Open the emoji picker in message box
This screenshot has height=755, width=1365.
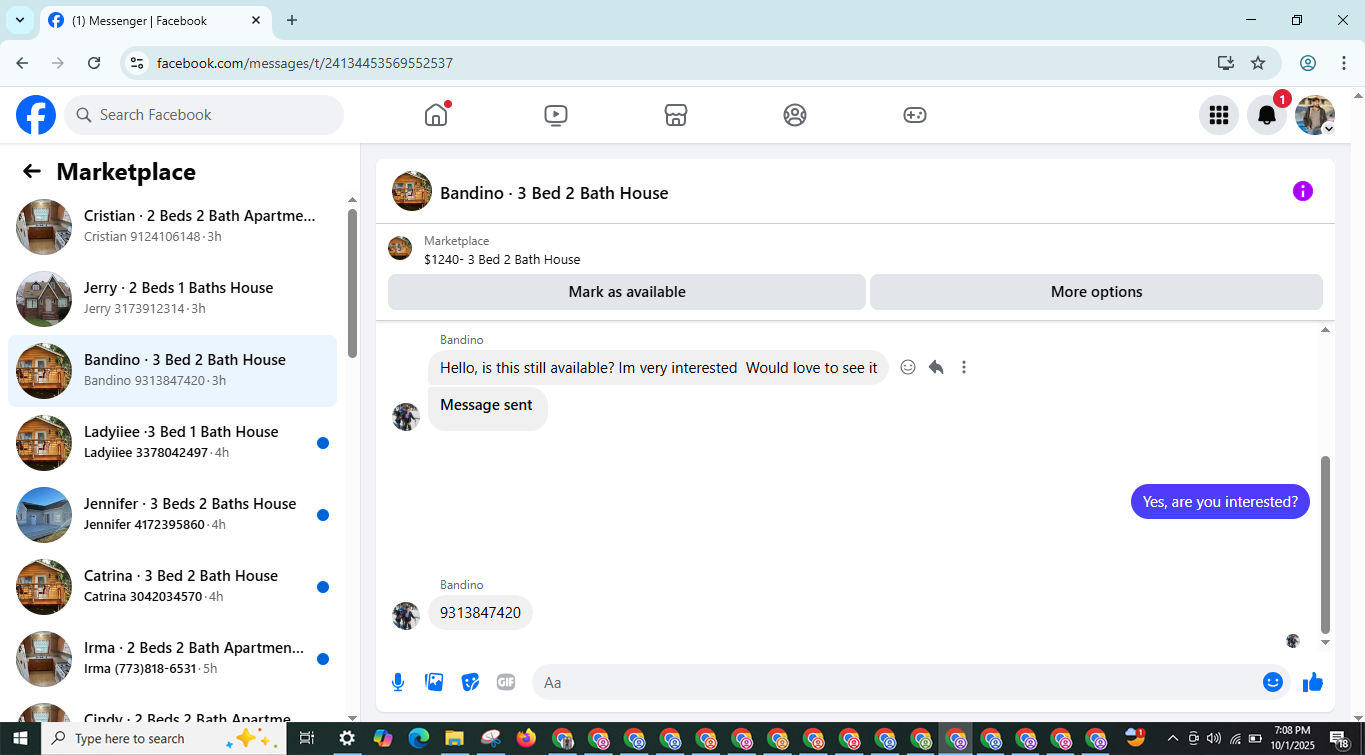pyautogui.click(x=1273, y=682)
